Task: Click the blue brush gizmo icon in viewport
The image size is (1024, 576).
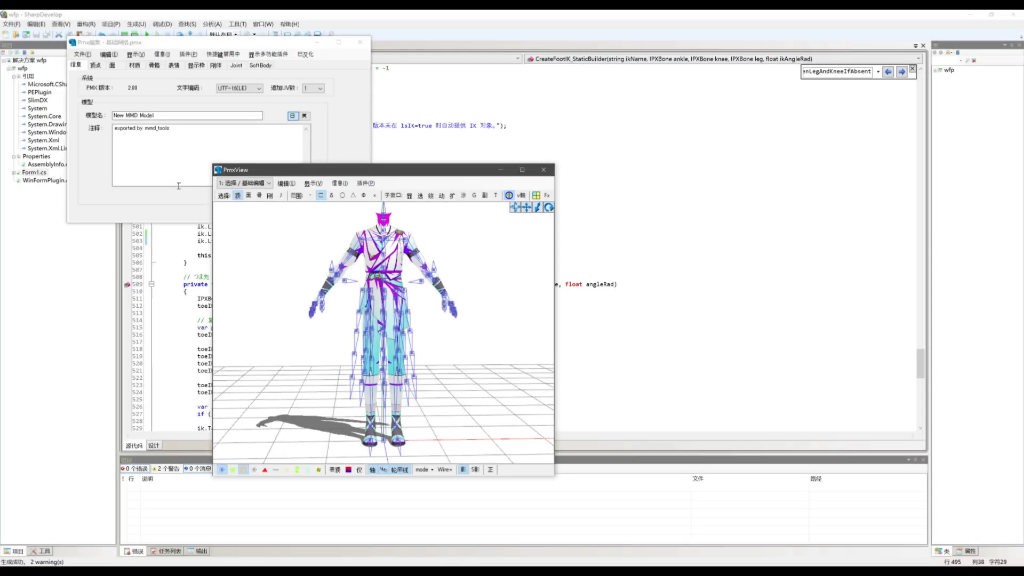Action: 537,208
